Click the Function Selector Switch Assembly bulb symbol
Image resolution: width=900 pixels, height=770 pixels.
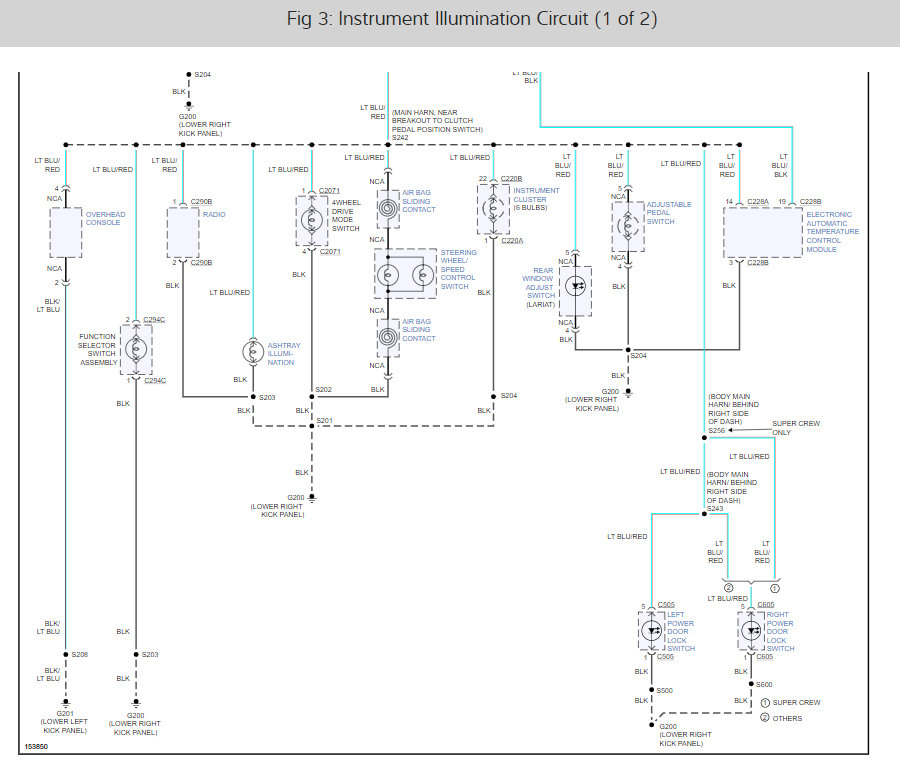click(x=136, y=349)
